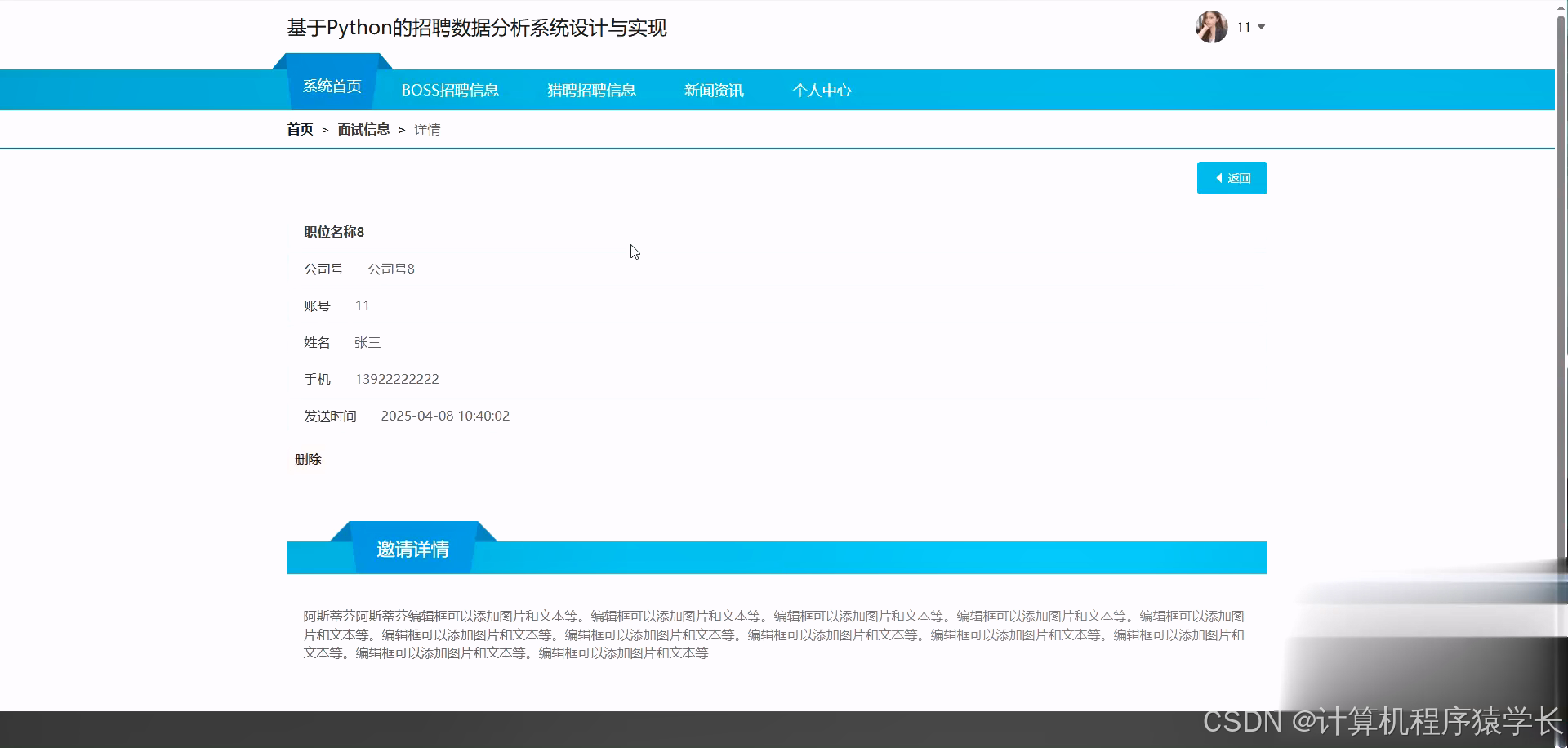Open the 猎聘招聘信息 section

(591, 90)
